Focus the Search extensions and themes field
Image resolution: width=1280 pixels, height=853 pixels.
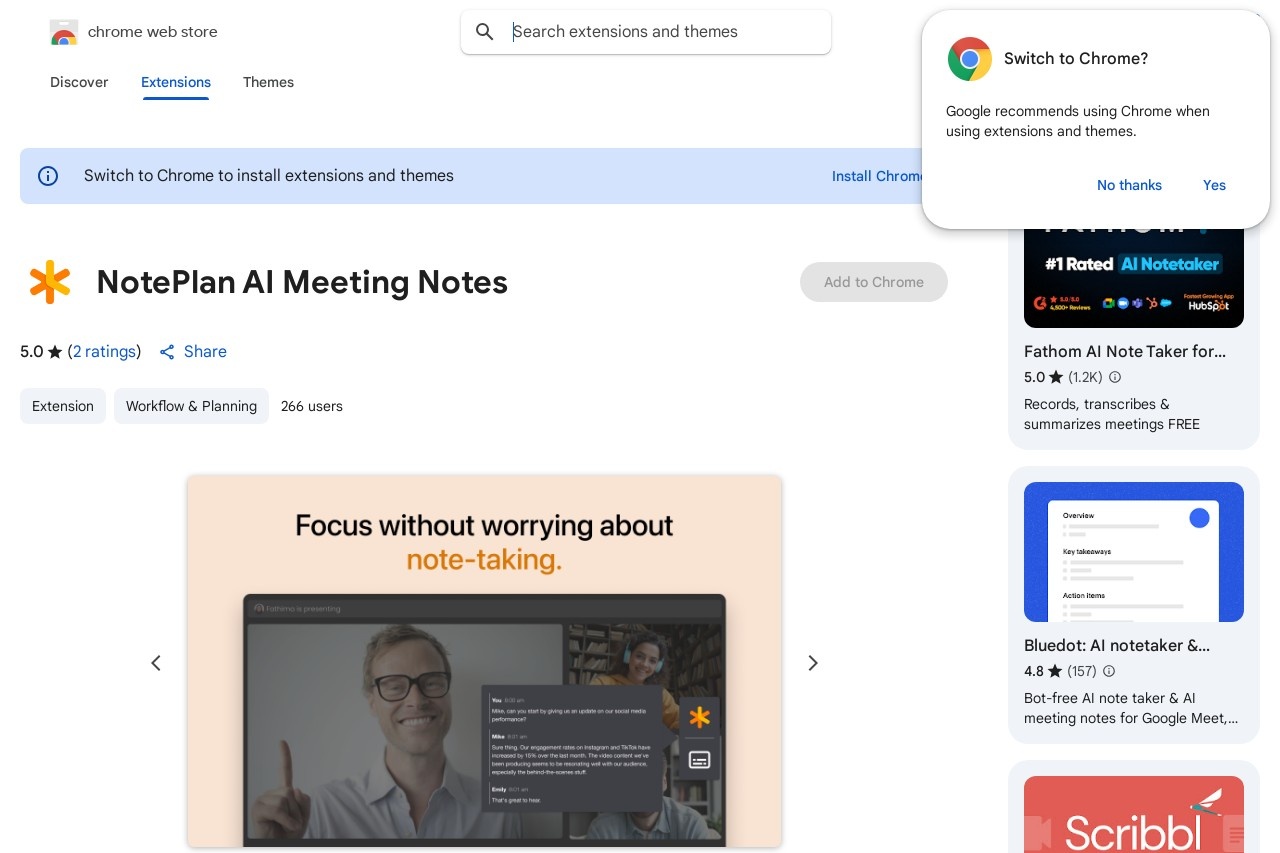pyautogui.click(x=646, y=32)
